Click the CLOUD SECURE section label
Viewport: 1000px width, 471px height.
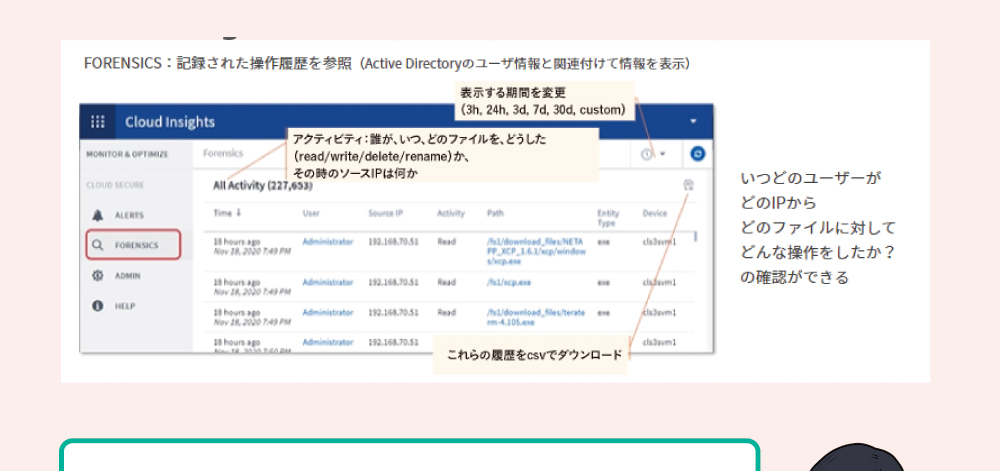point(115,185)
